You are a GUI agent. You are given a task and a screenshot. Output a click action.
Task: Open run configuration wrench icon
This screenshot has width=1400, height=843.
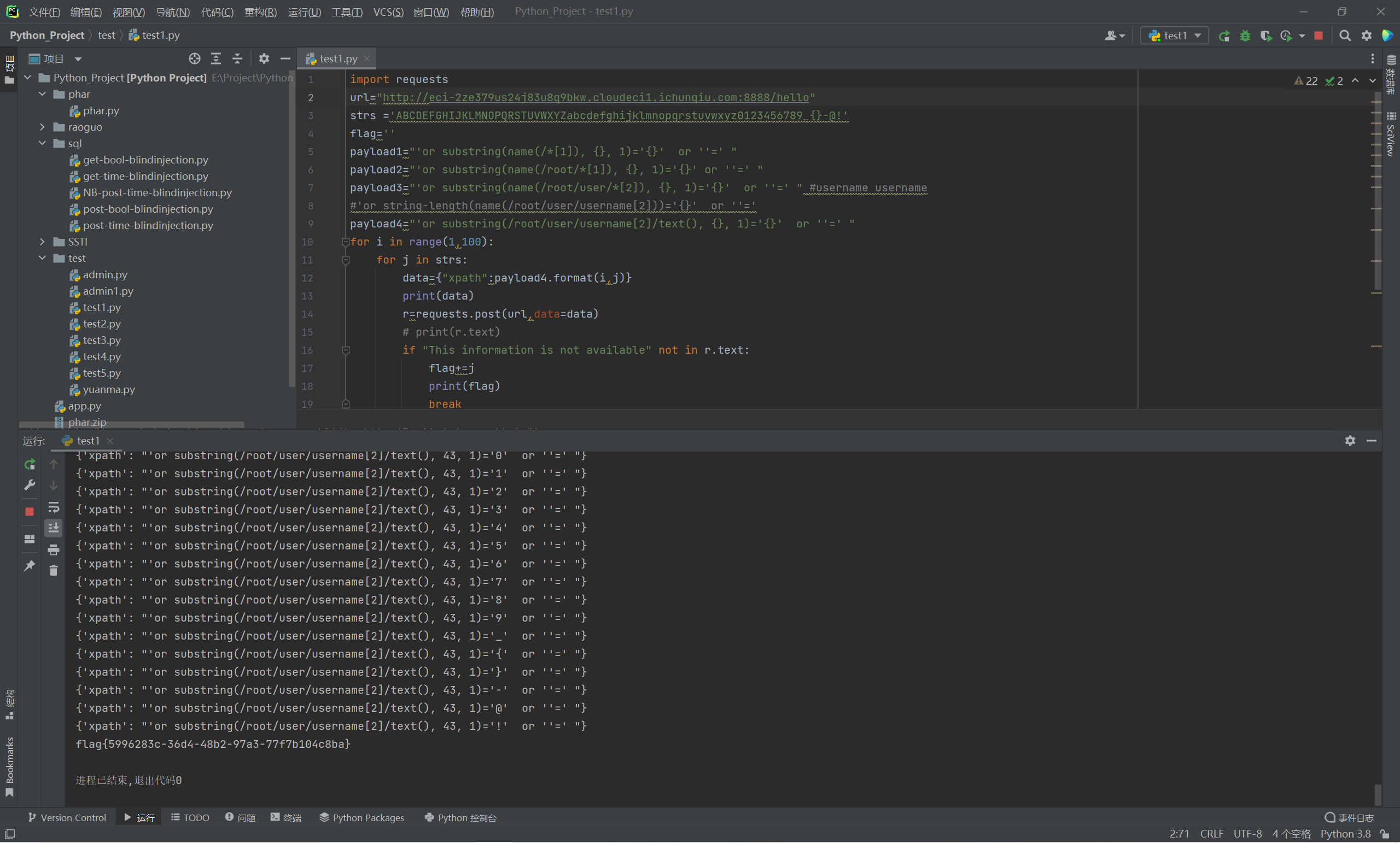point(30,485)
